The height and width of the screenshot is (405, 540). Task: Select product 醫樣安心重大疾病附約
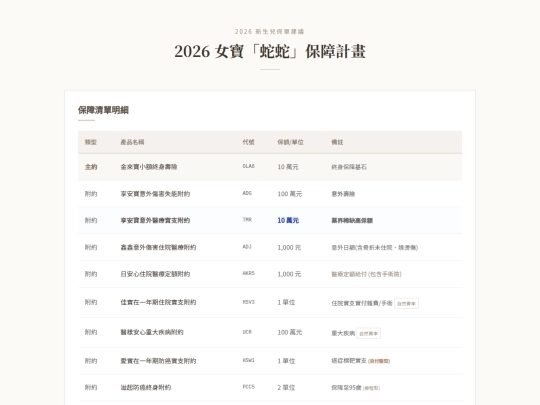click(152, 332)
